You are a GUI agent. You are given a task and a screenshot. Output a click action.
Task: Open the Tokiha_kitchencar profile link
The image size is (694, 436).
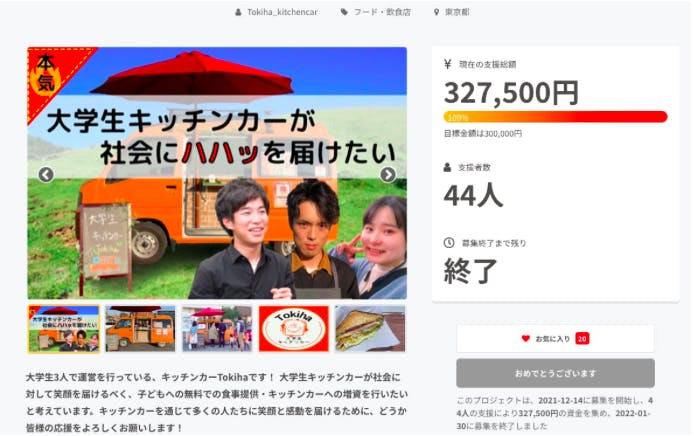tap(282, 12)
